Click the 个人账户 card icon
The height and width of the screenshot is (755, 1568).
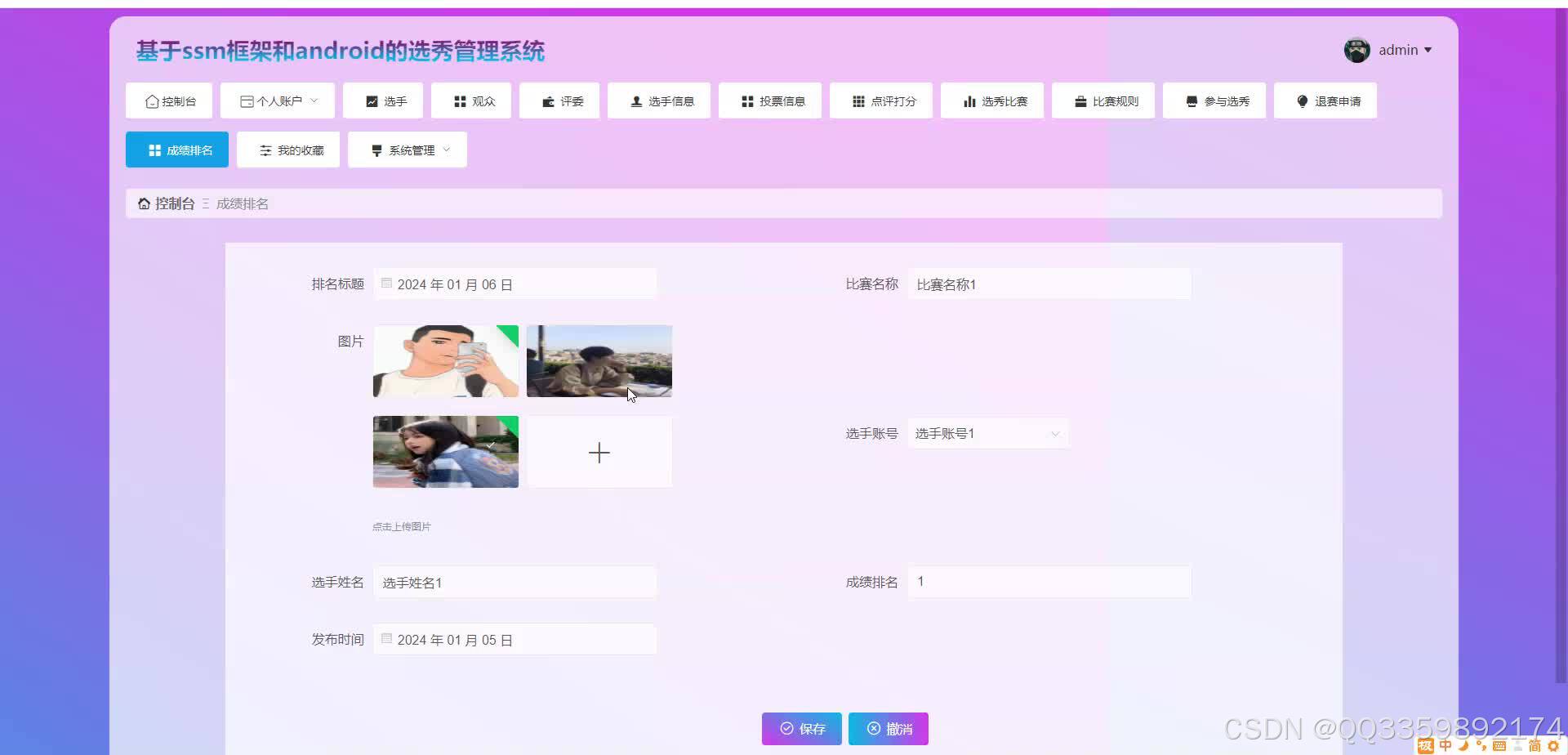[247, 101]
